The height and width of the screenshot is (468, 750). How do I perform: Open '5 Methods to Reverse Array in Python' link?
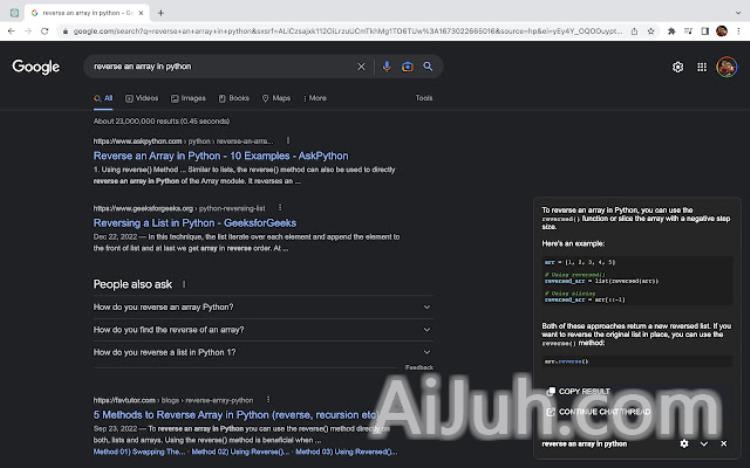[235, 415]
